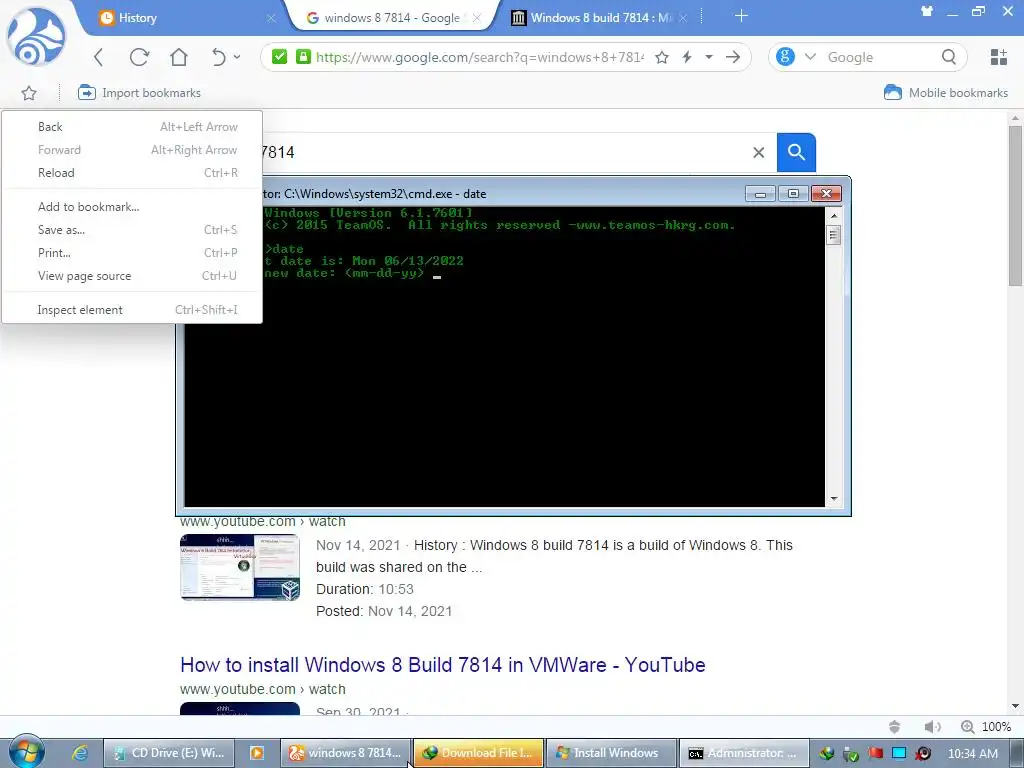
Task: Reload the page with the toolbar refresh icon
Action: [139, 57]
